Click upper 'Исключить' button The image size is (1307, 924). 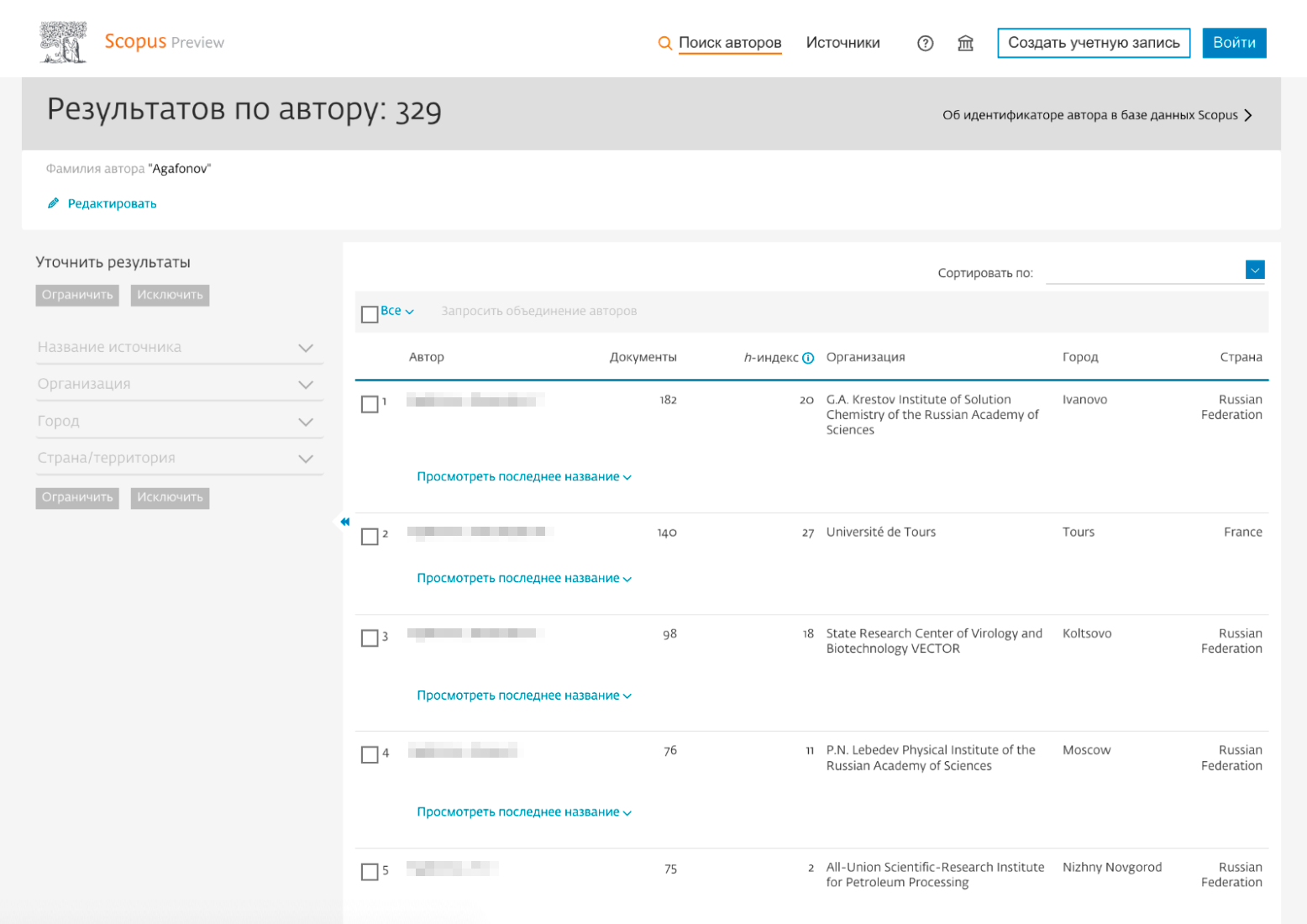[x=170, y=295]
